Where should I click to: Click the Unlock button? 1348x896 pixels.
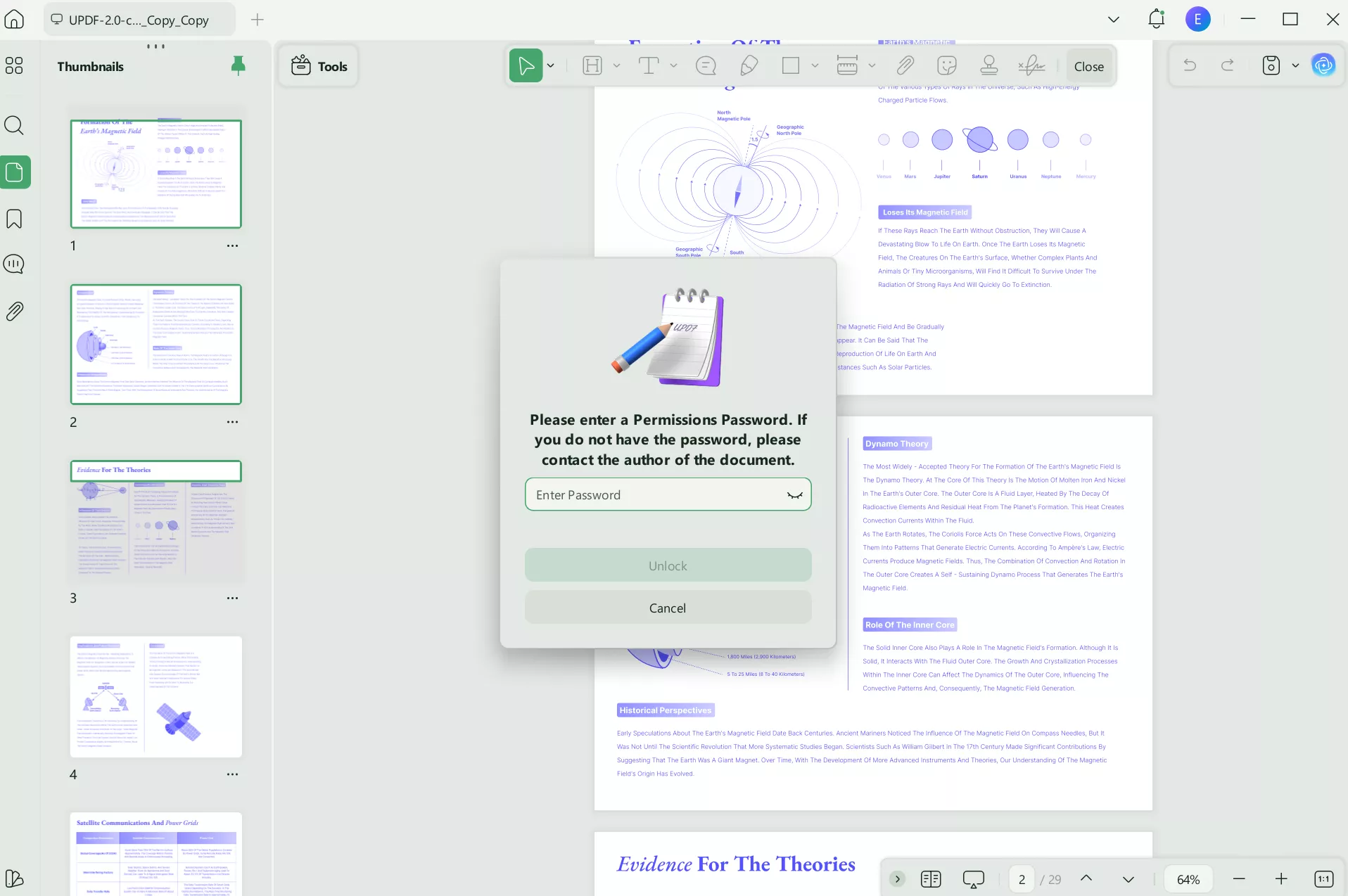click(667, 565)
